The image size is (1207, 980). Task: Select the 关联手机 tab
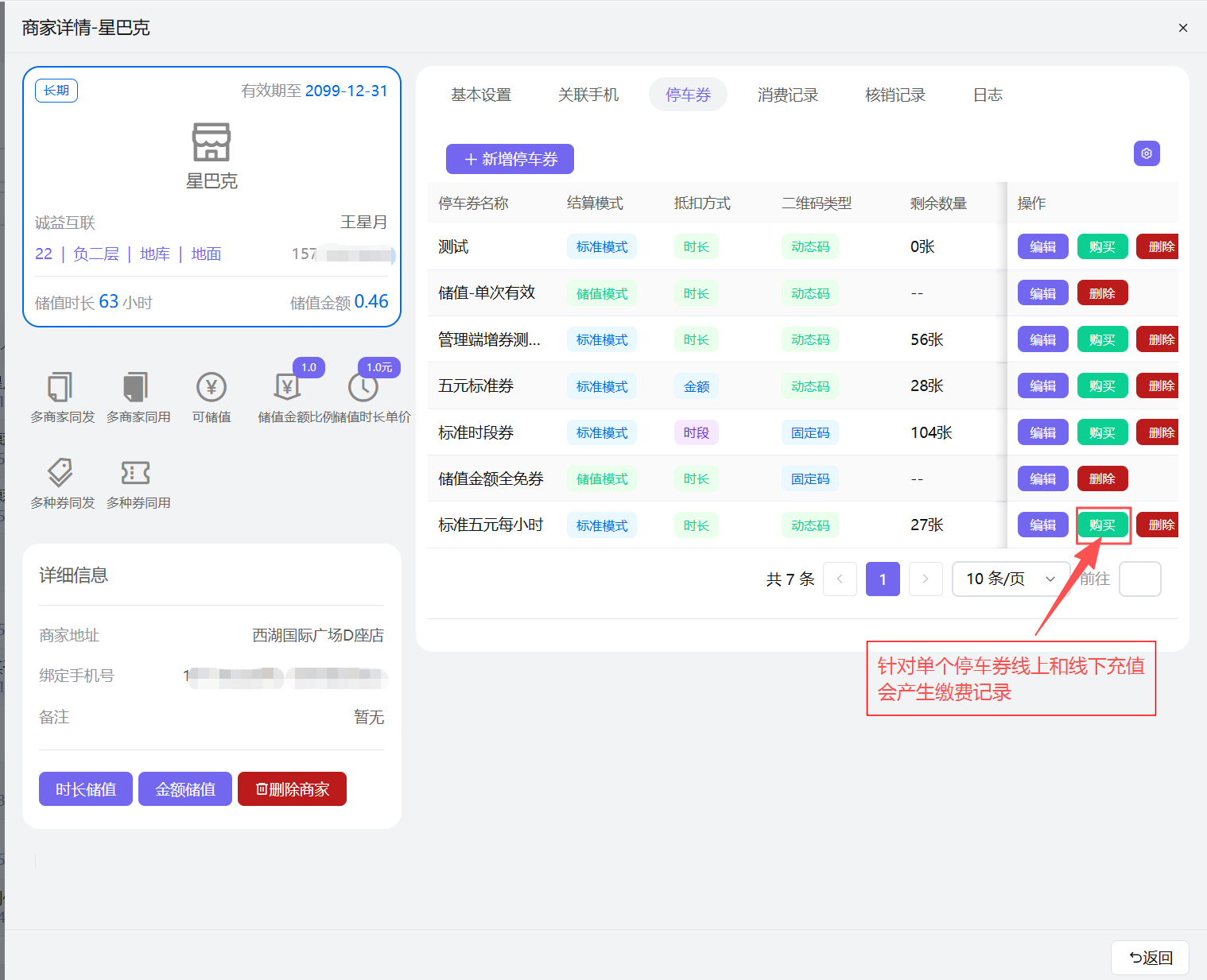588,95
